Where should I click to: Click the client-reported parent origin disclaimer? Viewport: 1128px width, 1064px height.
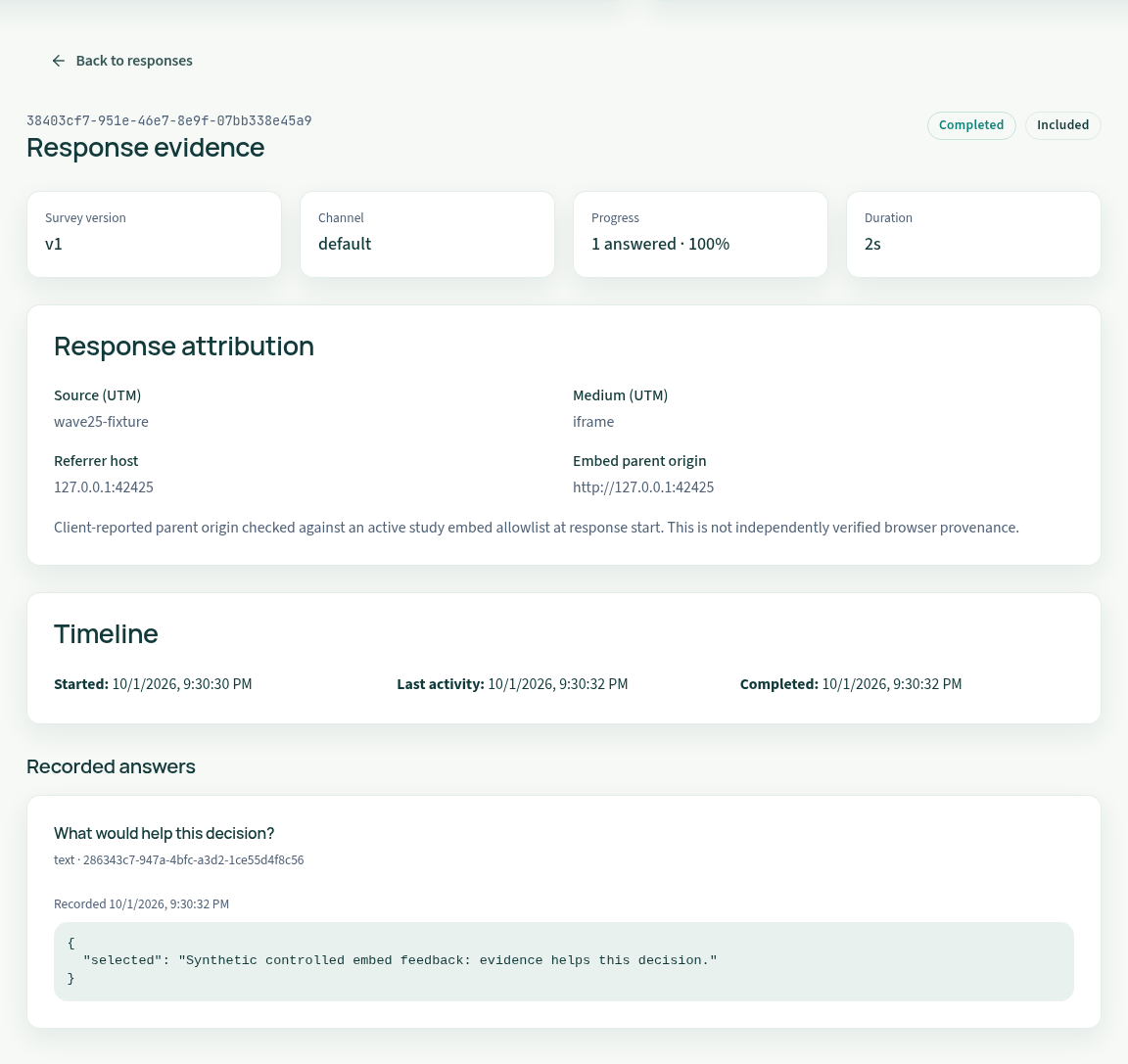point(537,528)
